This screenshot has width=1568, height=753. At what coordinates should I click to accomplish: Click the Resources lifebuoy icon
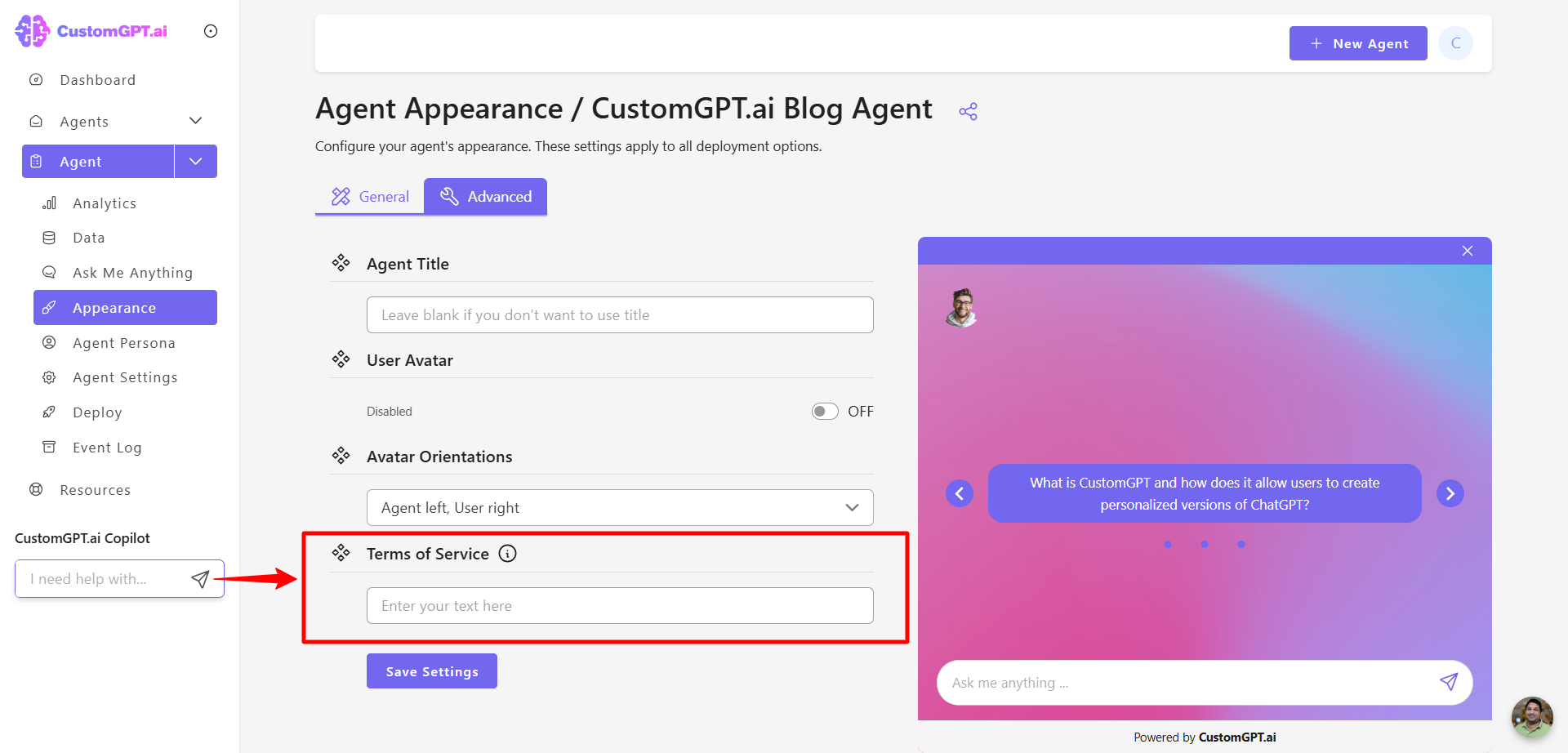click(36, 489)
